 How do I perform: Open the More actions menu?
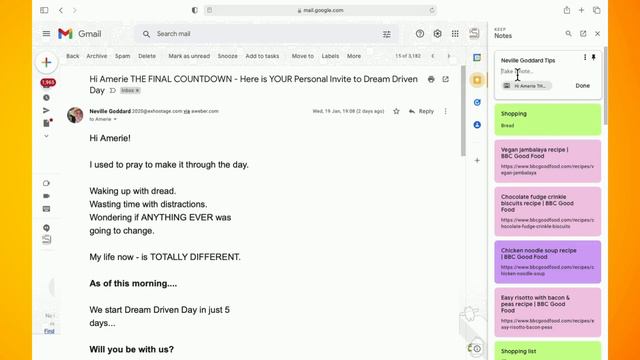(354, 56)
